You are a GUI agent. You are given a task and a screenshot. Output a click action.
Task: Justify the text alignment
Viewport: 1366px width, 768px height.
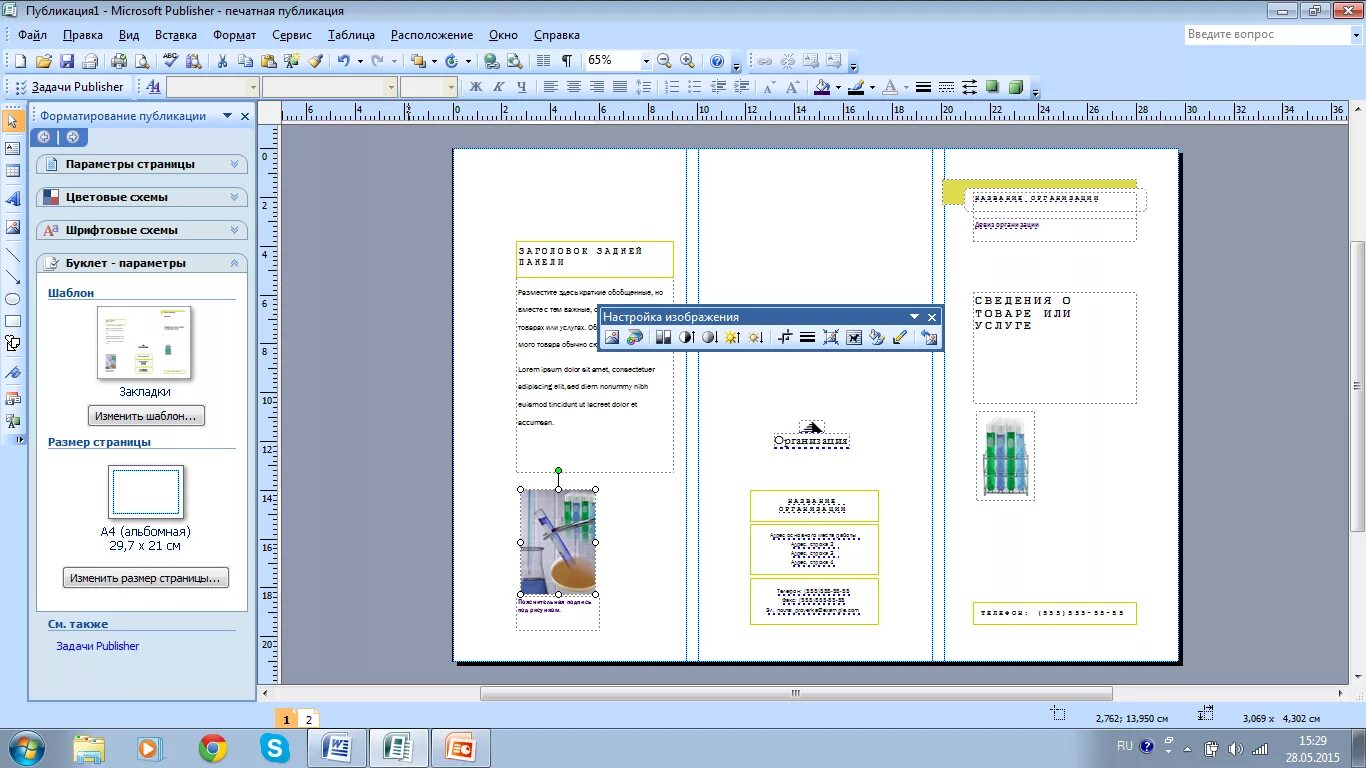click(x=620, y=87)
